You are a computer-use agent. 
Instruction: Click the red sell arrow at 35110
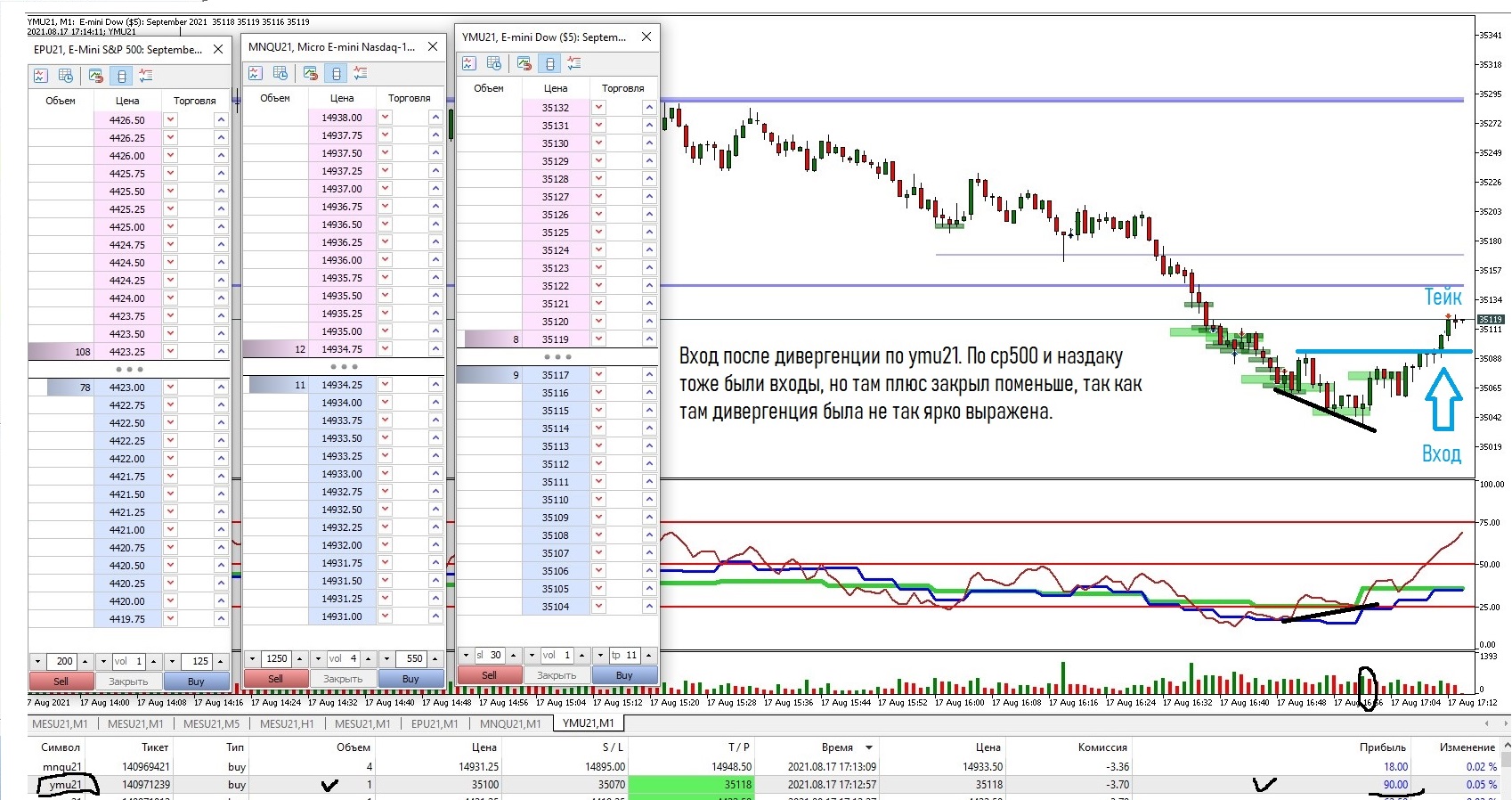598,500
